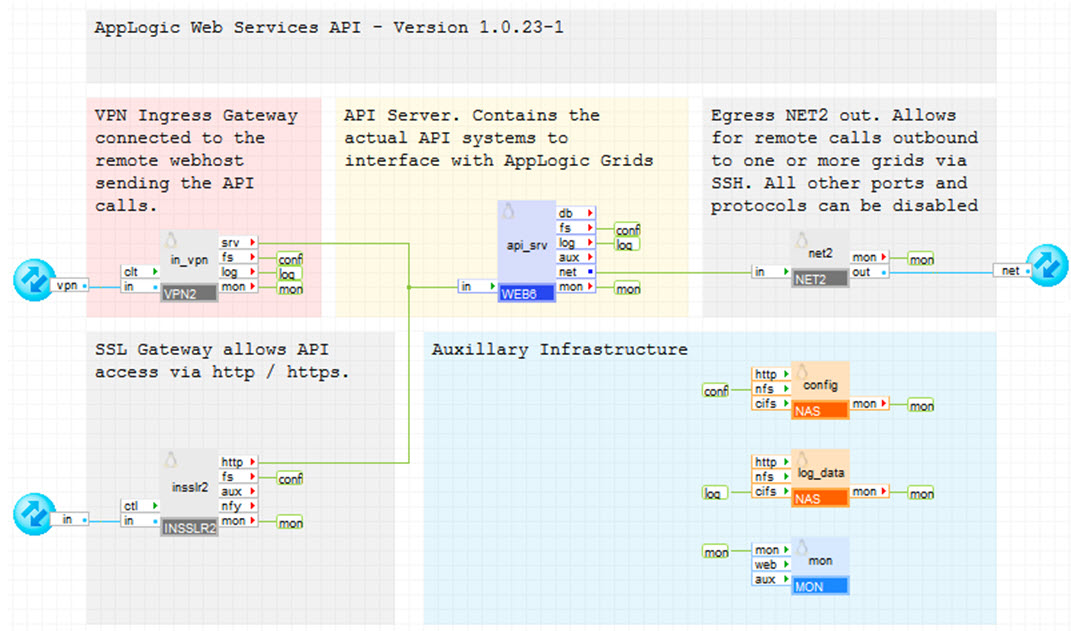The image size is (1071, 631).
Task: Click the http terminal on insslr2
Action: point(236,462)
